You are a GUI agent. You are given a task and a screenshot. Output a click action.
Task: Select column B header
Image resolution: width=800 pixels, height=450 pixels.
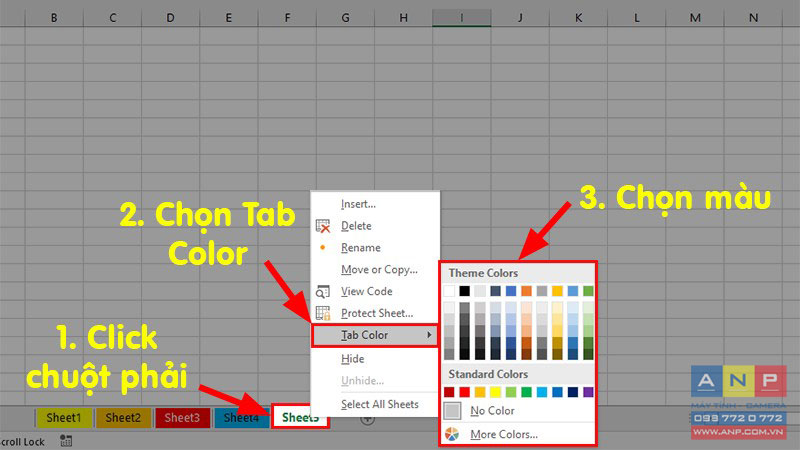click(x=54, y=18)
